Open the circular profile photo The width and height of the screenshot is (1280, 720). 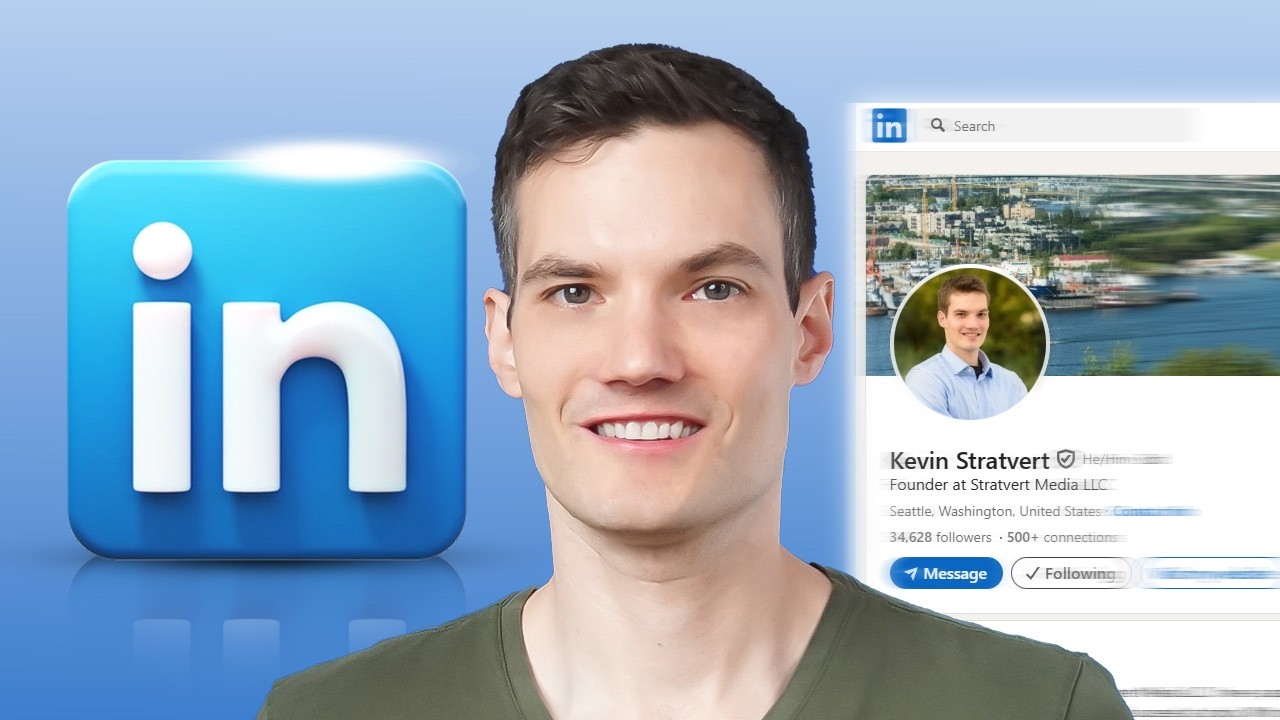pyautogui.click(x=969, y=344)
